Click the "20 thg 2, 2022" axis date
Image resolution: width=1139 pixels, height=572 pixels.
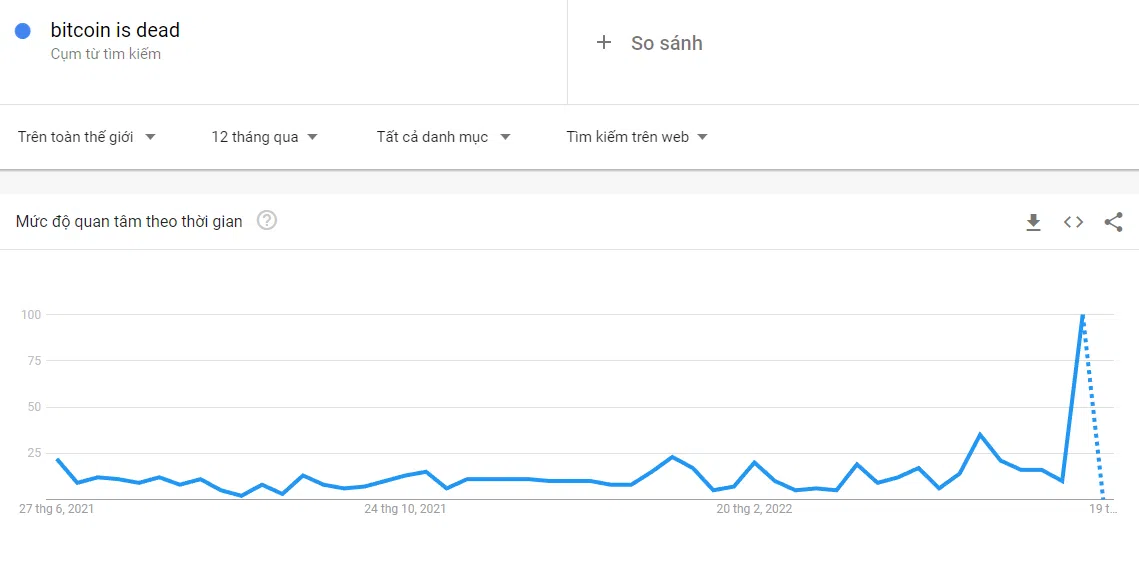754,509
